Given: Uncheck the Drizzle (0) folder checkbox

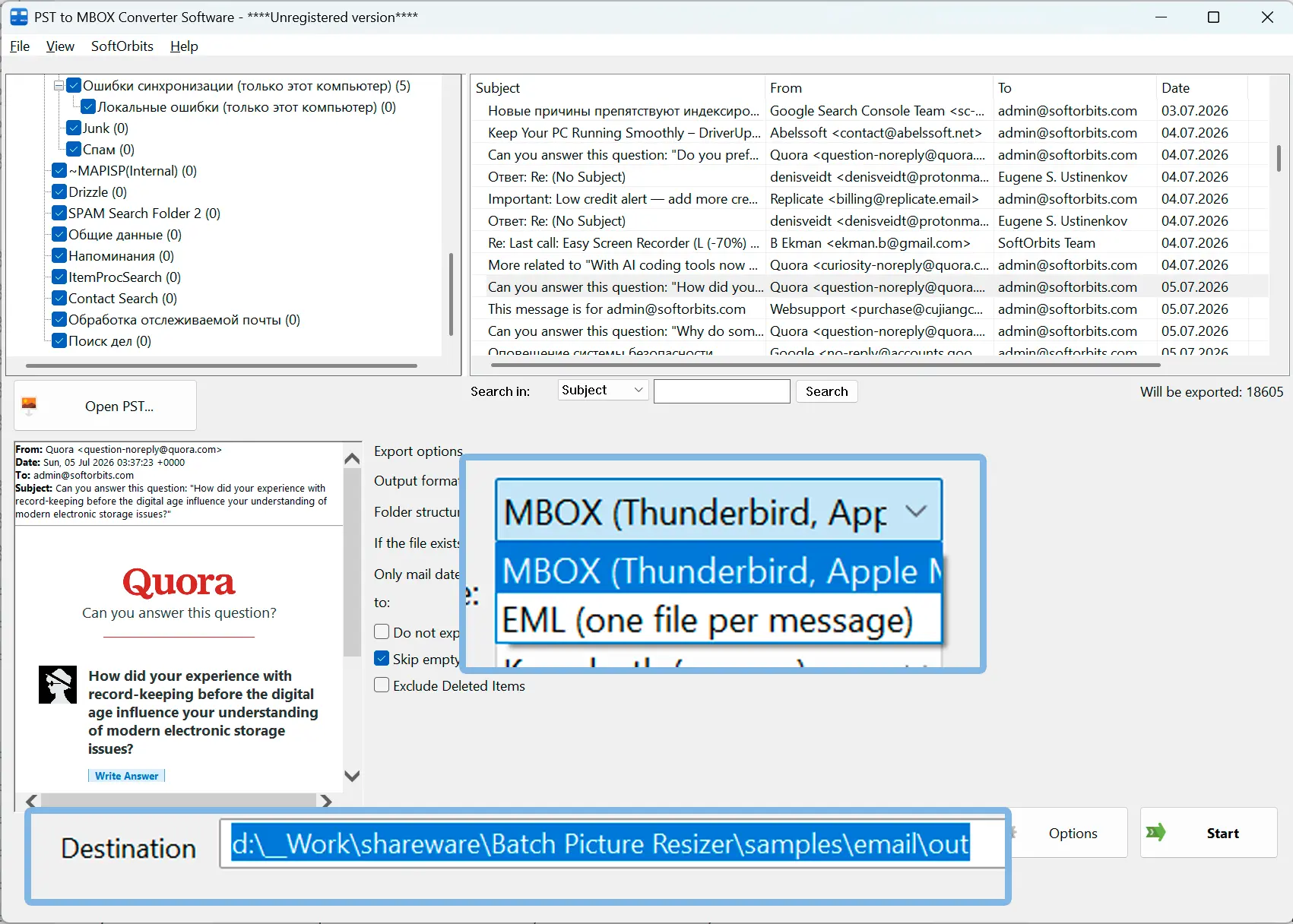Looking at the screenshot, I should click(x=59, y=192).
